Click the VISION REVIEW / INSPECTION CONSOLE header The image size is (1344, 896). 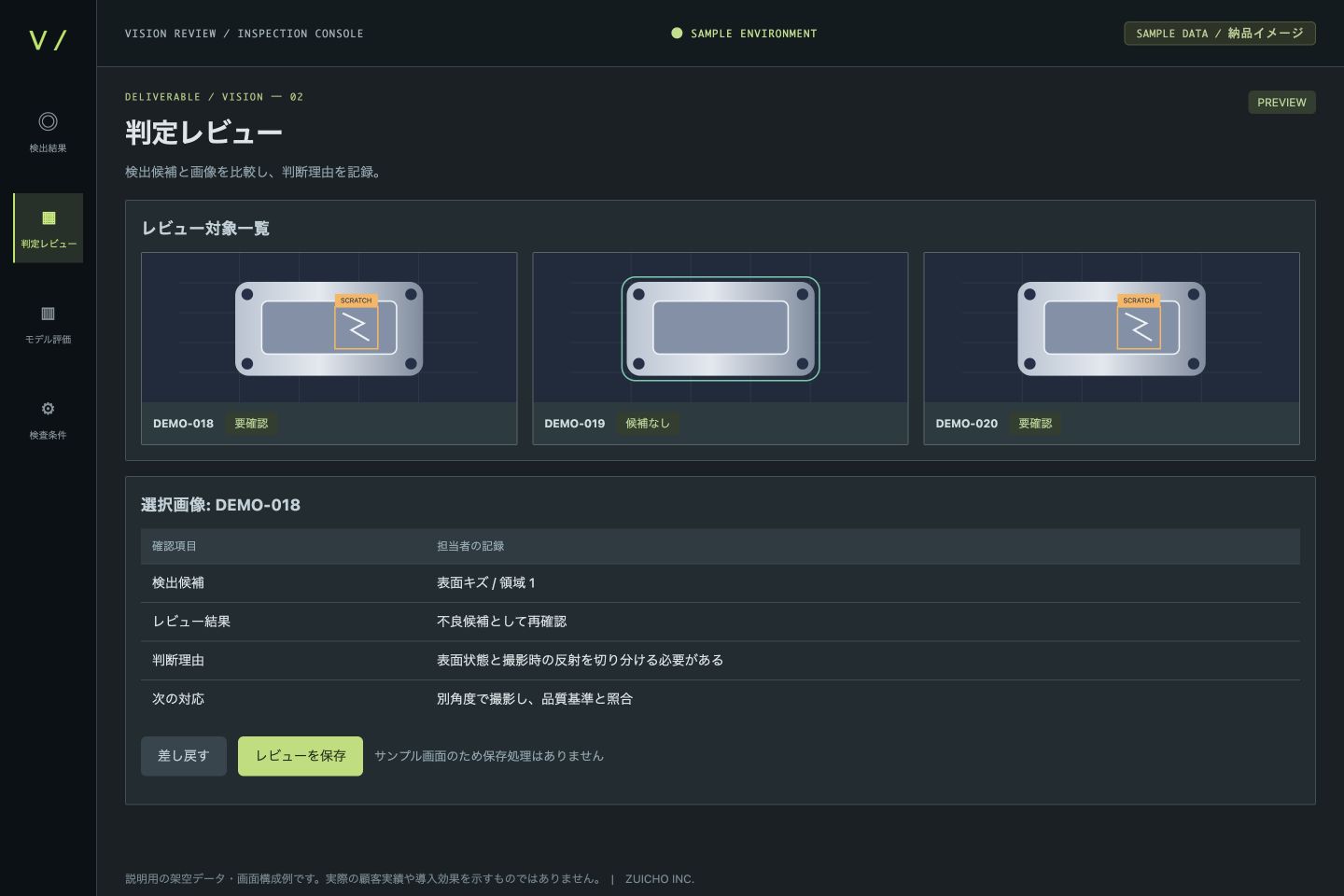245,34
